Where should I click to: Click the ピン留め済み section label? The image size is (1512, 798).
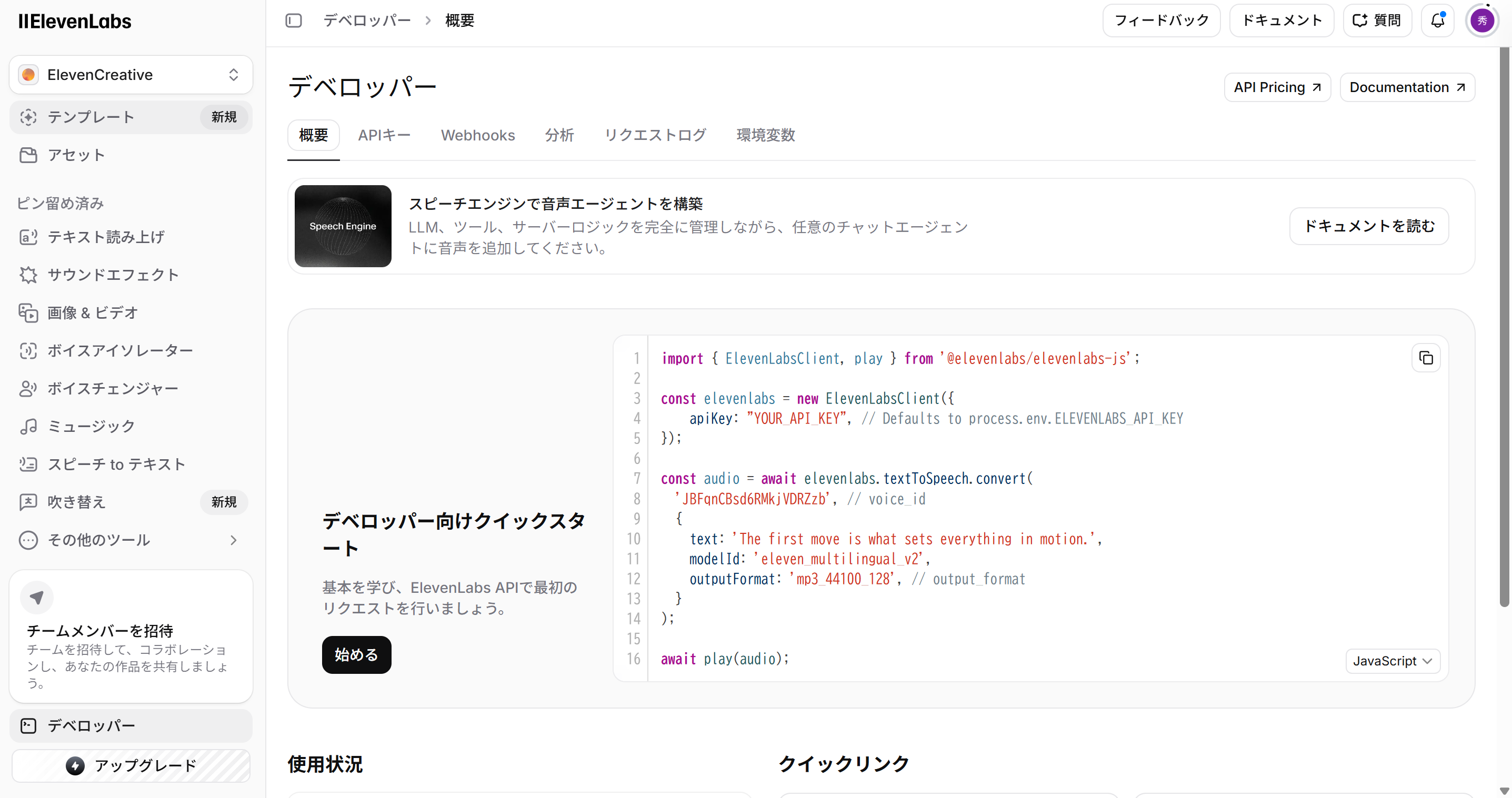pyautogui.click(x=61, y=204)
